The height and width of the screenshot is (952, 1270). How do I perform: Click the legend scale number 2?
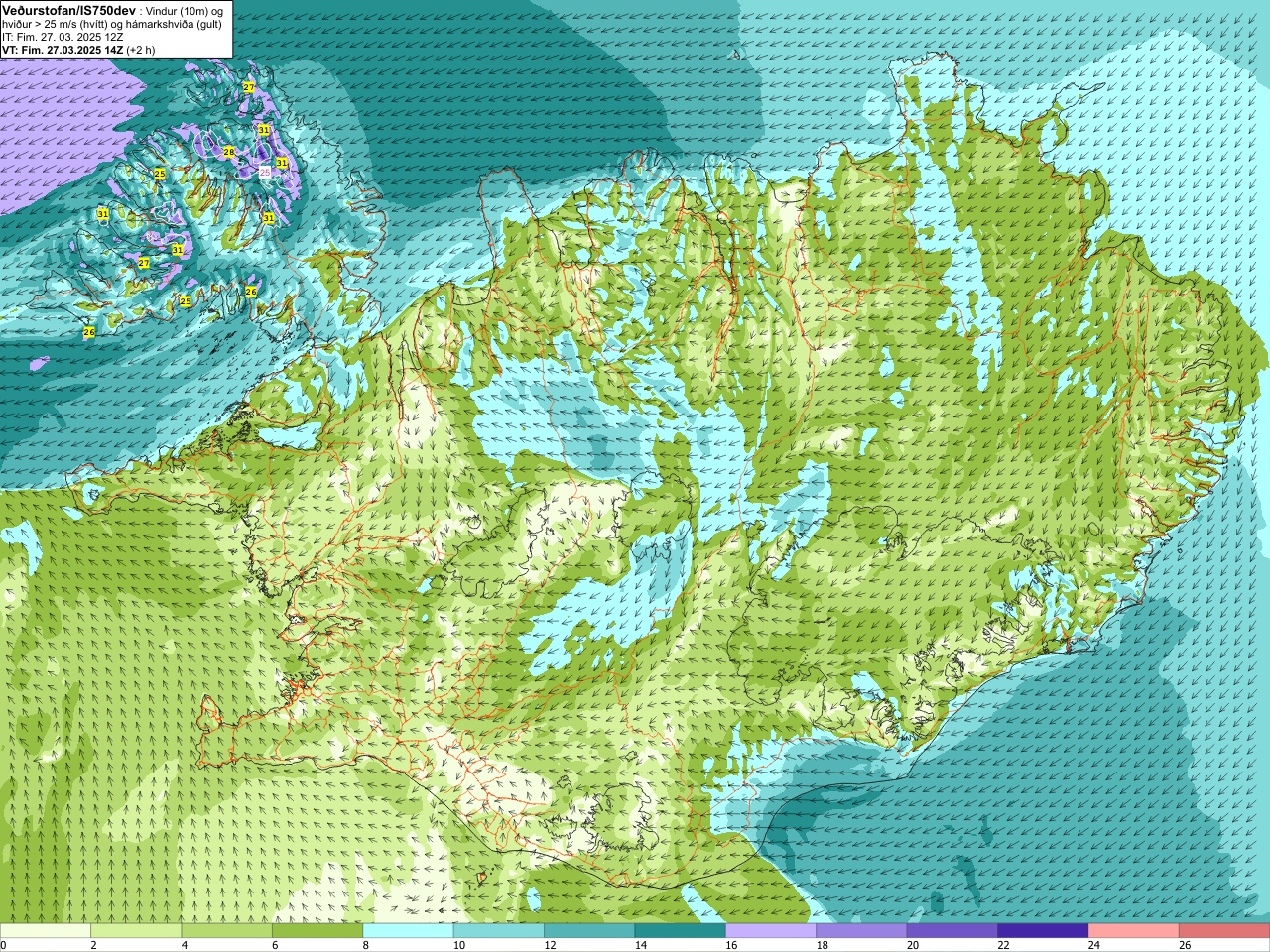[x=93, y=945]
